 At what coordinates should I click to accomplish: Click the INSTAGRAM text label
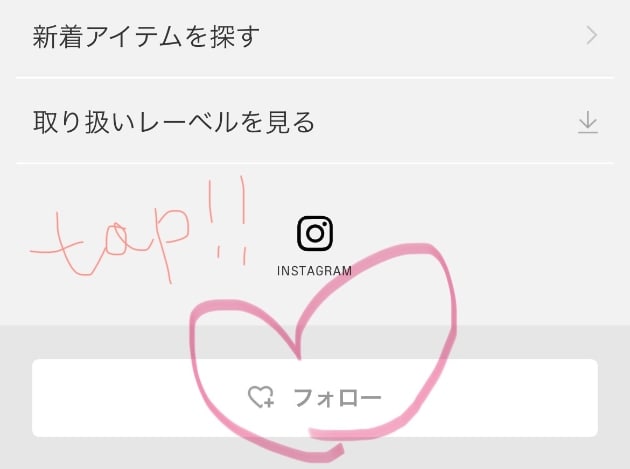315,271
